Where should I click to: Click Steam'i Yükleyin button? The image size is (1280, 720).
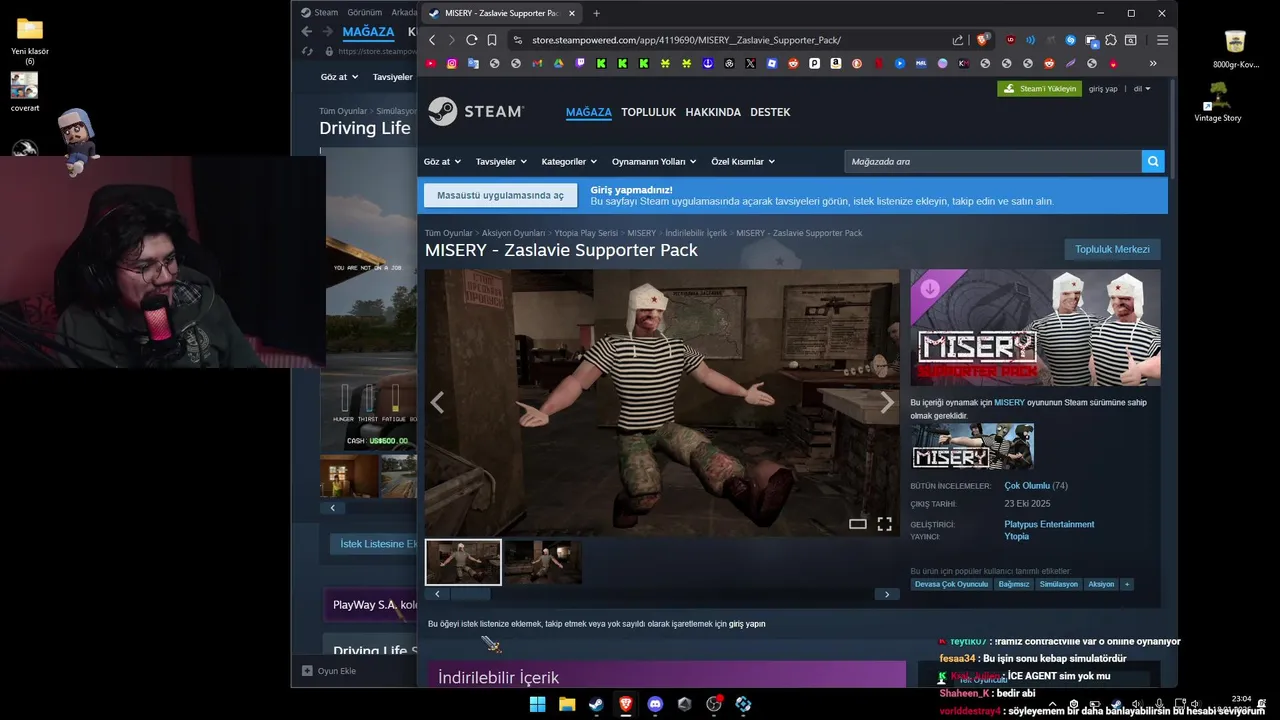[1039, 88]
